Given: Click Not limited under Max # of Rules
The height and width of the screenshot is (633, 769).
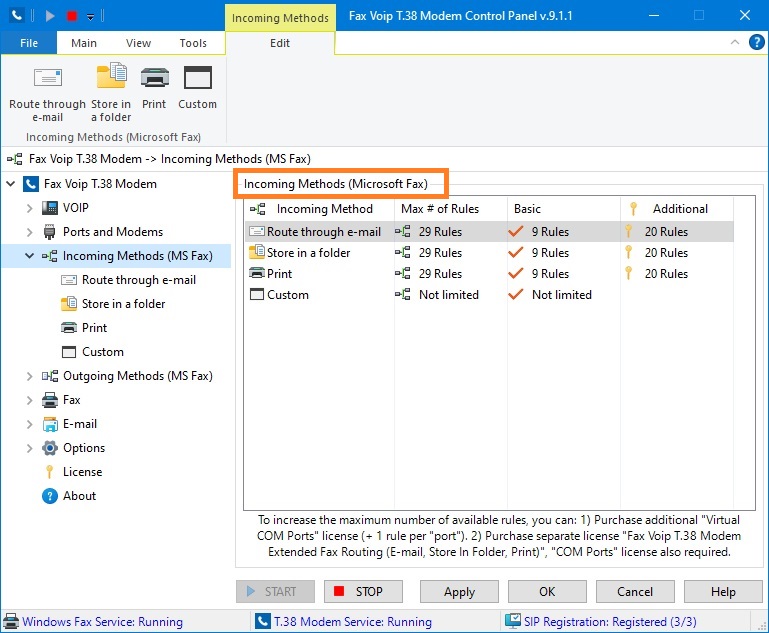Looking at the screenshot, I should [x=449, y=295].
